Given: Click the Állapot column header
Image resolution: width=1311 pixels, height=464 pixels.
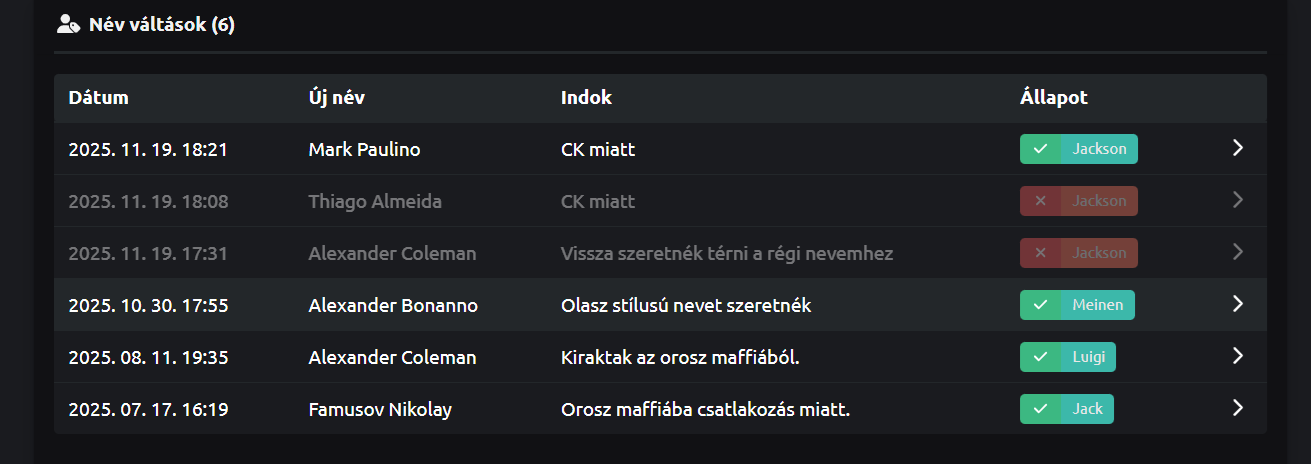Looking at the screenshot, I should [1053, 98].
